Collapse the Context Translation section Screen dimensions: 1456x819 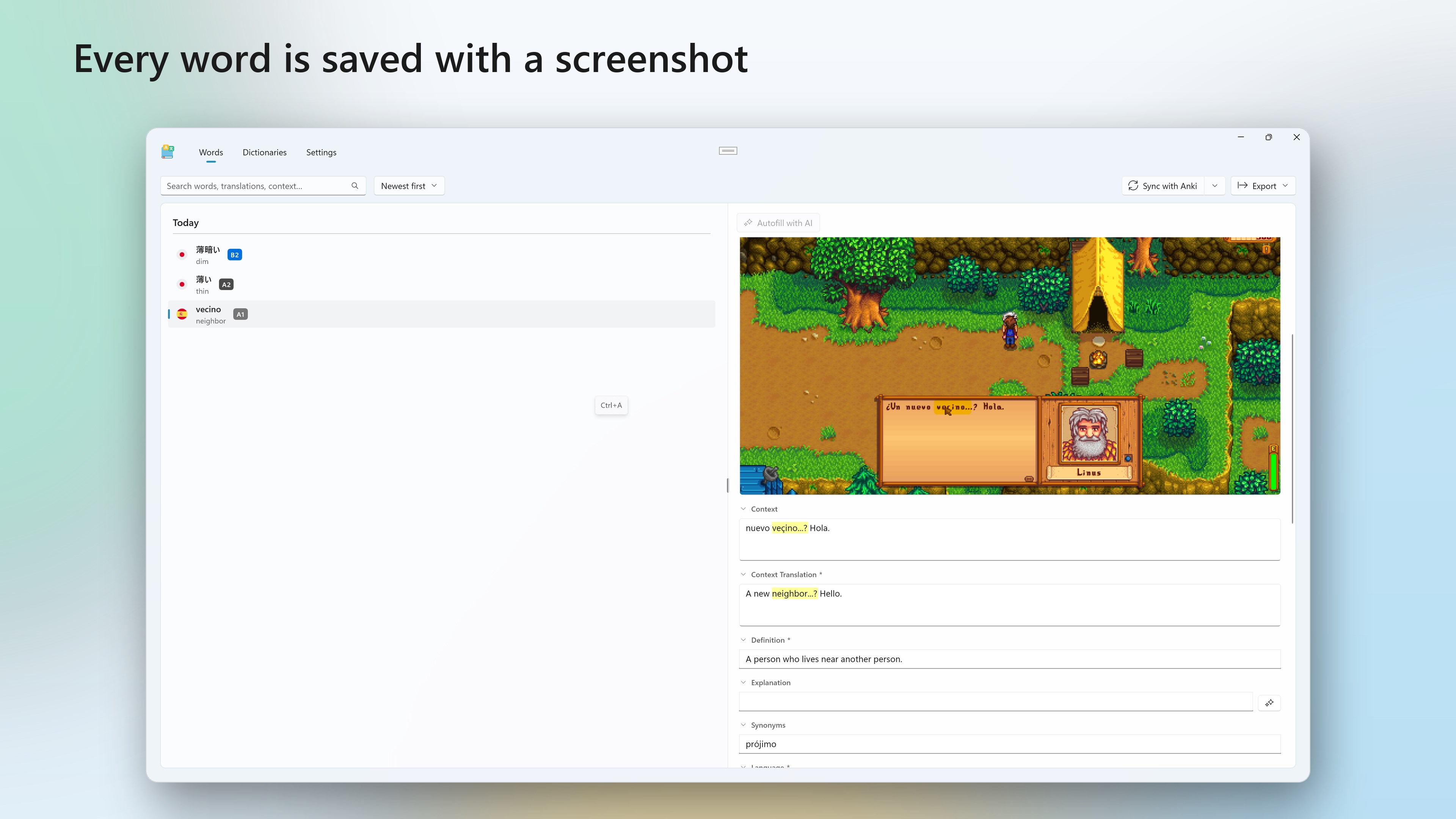click(x=743, y=574)
